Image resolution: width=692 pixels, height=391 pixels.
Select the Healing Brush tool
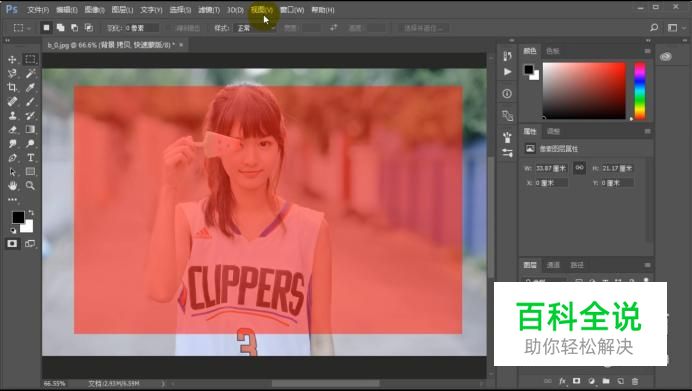pos(12,102)
